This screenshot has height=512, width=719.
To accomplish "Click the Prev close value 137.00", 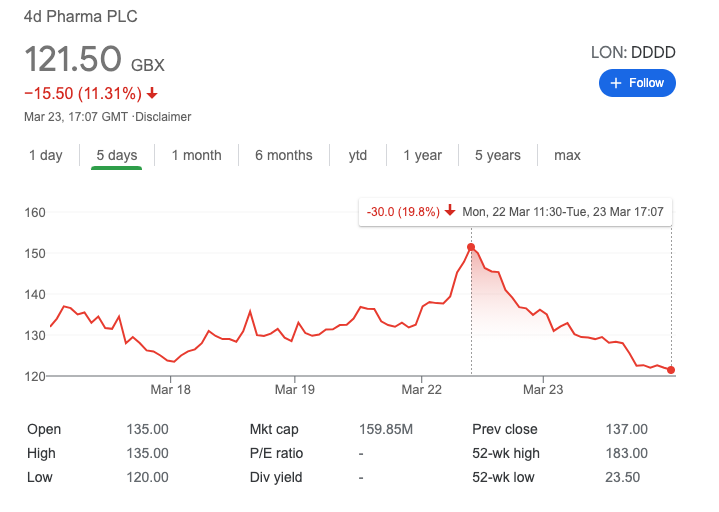I will pyautogui.click(x=626, y=429).
